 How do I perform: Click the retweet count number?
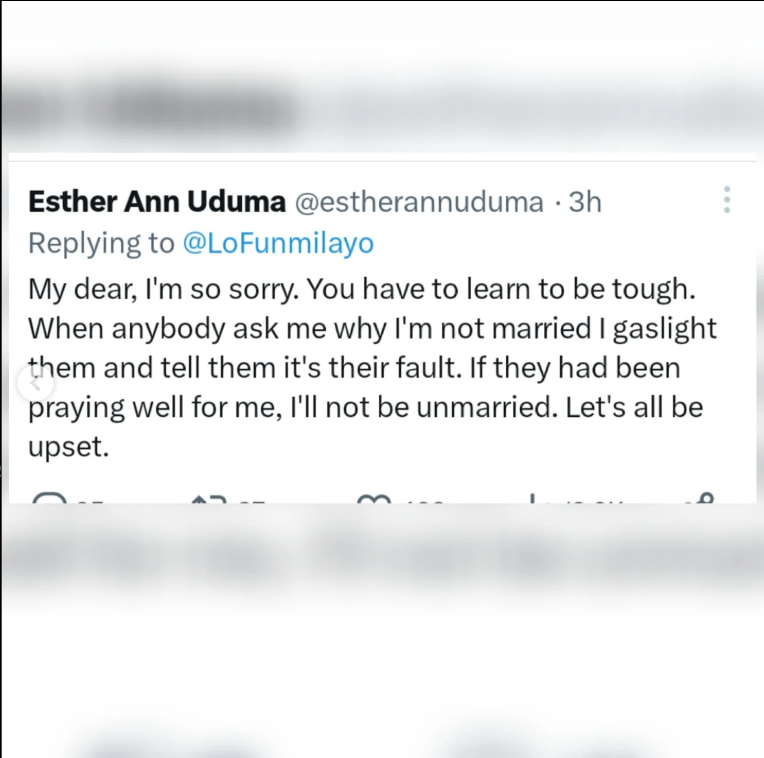[252, 501]
